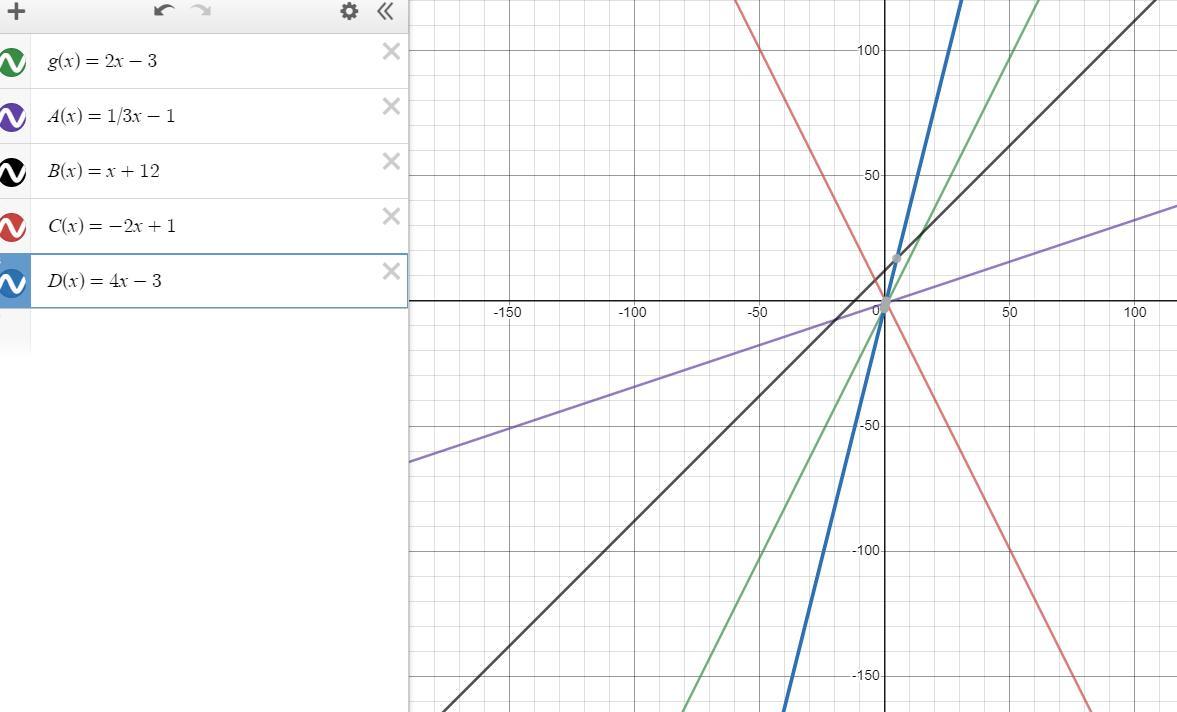Viewport: 1177px width, 712px height.
Task: Toggle visibility of D(x) = 4x − 3
Action: (x=13, y=282)
